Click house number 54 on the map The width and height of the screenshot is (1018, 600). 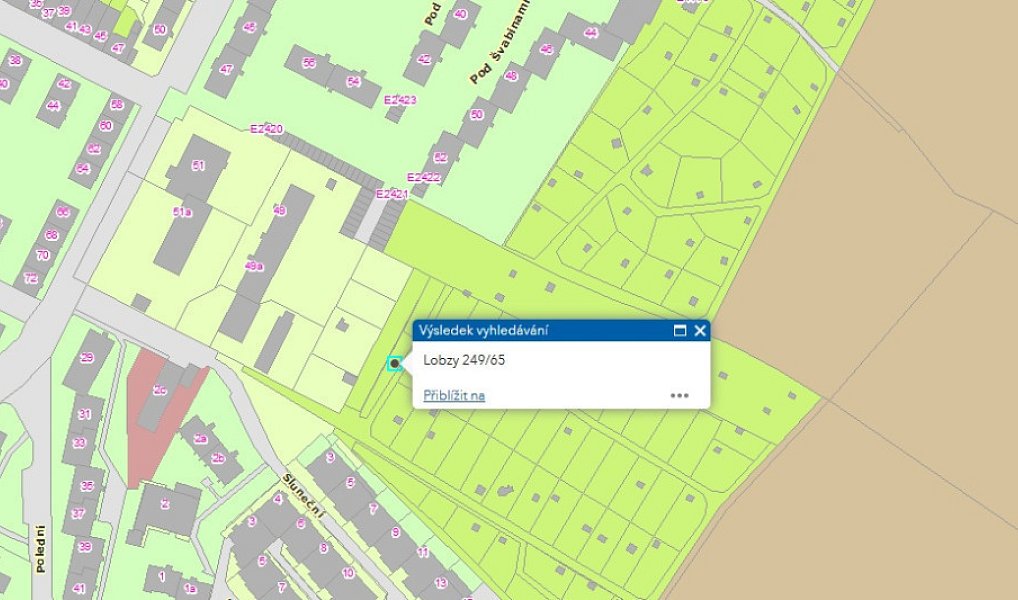click(353, 81)
